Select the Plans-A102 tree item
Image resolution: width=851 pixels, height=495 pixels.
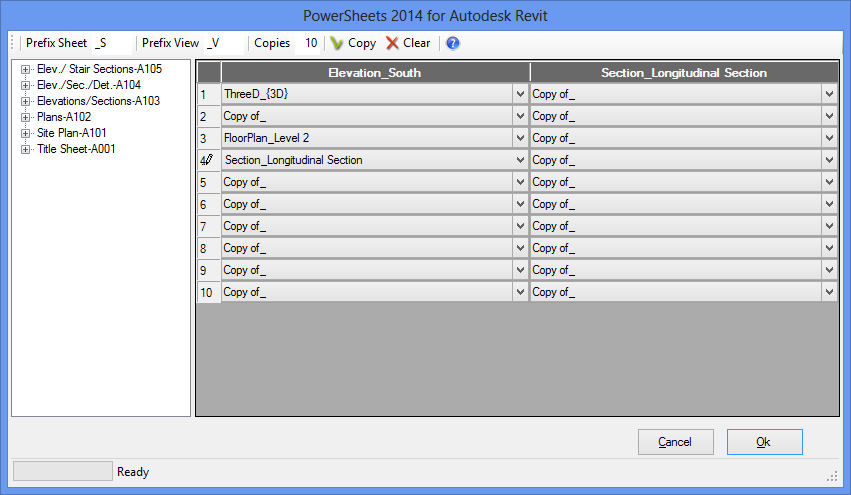pos(64,117)
